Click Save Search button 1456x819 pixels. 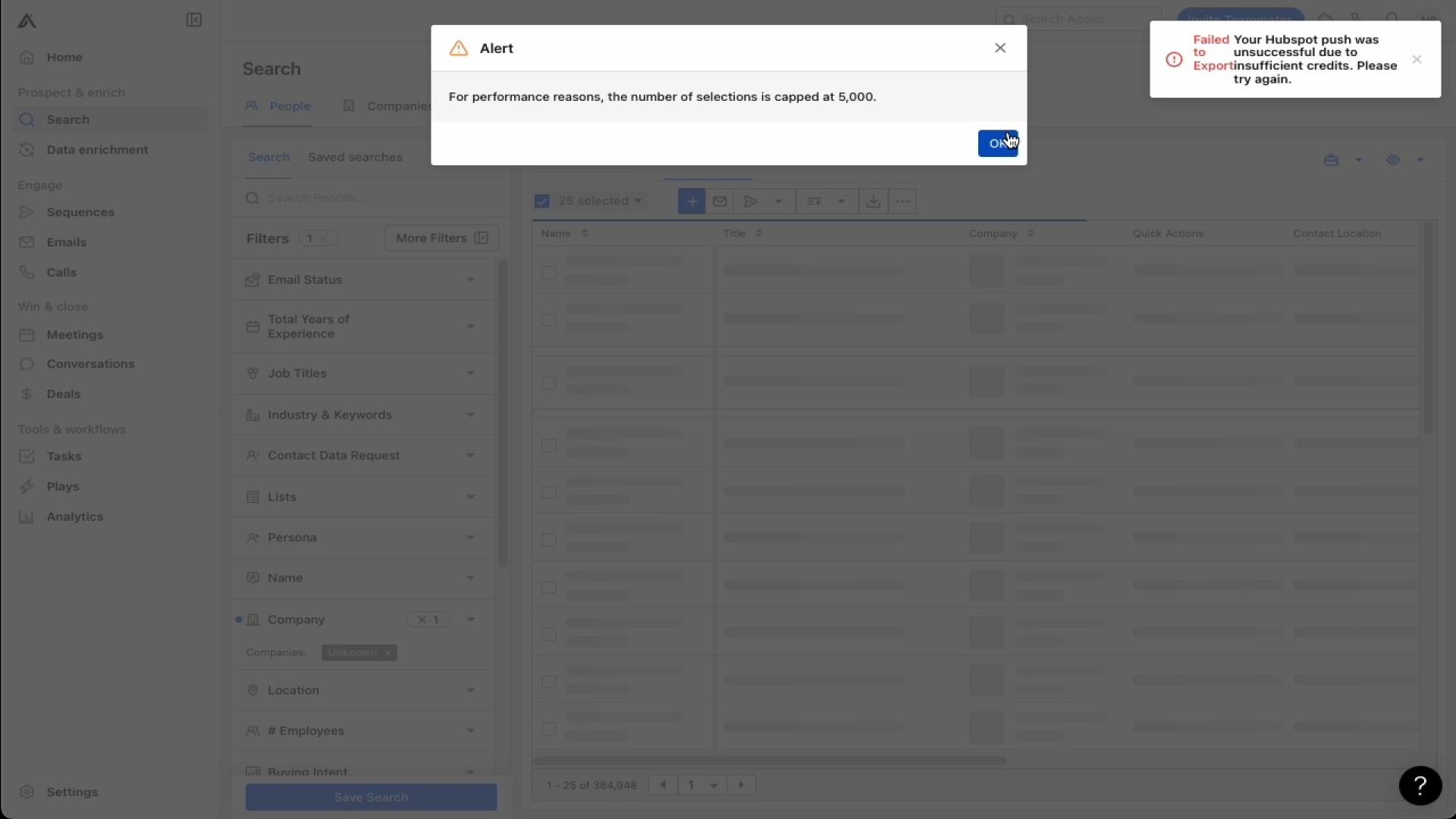point(371,797)
